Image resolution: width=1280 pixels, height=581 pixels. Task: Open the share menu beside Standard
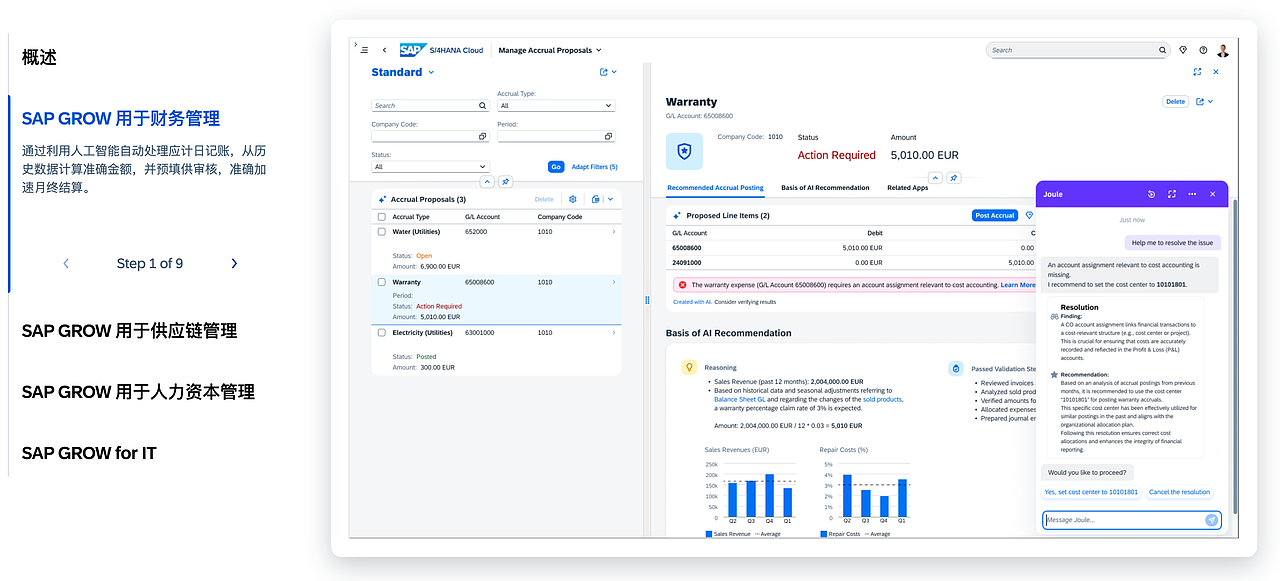pos(608,72)
